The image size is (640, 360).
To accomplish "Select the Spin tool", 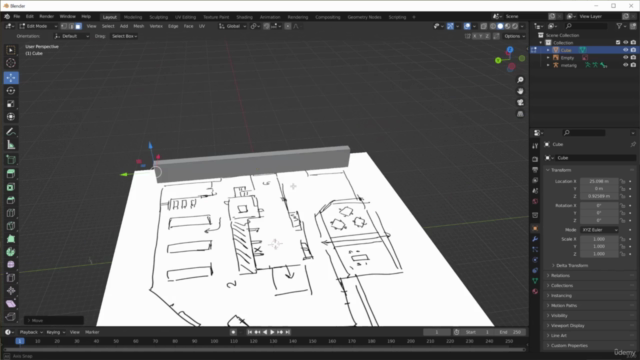I will [x=11, y=252].
